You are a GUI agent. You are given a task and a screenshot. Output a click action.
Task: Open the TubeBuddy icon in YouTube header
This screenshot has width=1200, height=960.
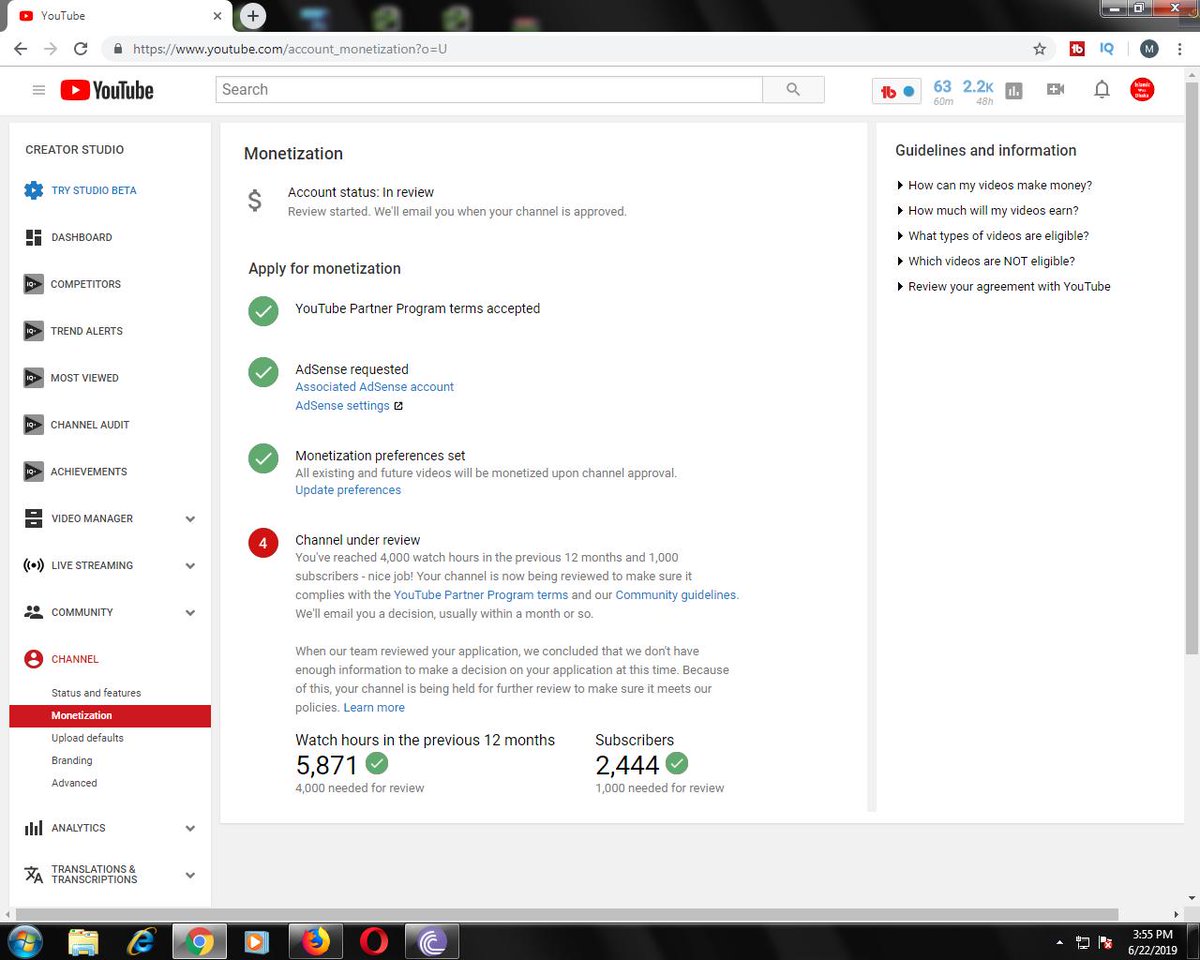click(x=897, y=91)
